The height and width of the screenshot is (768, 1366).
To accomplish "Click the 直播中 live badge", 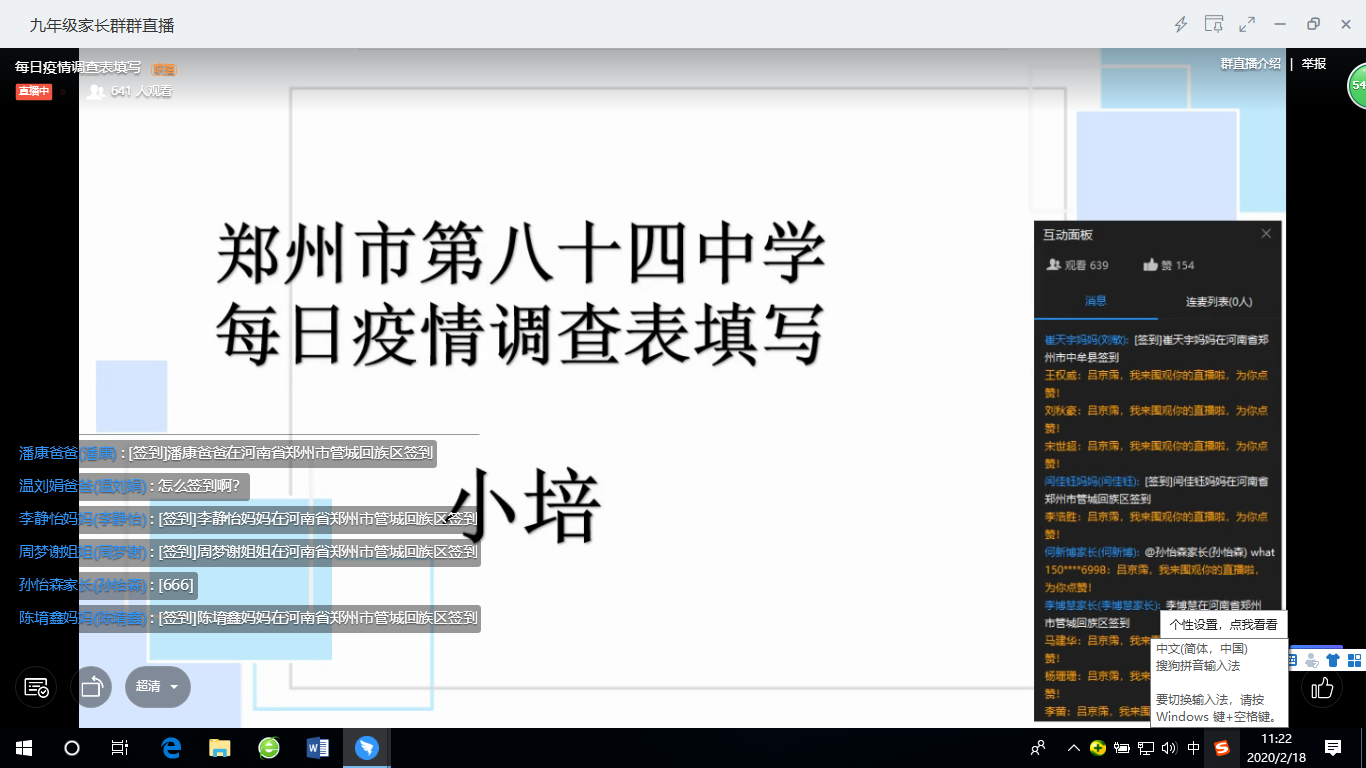I will [33, 91].
